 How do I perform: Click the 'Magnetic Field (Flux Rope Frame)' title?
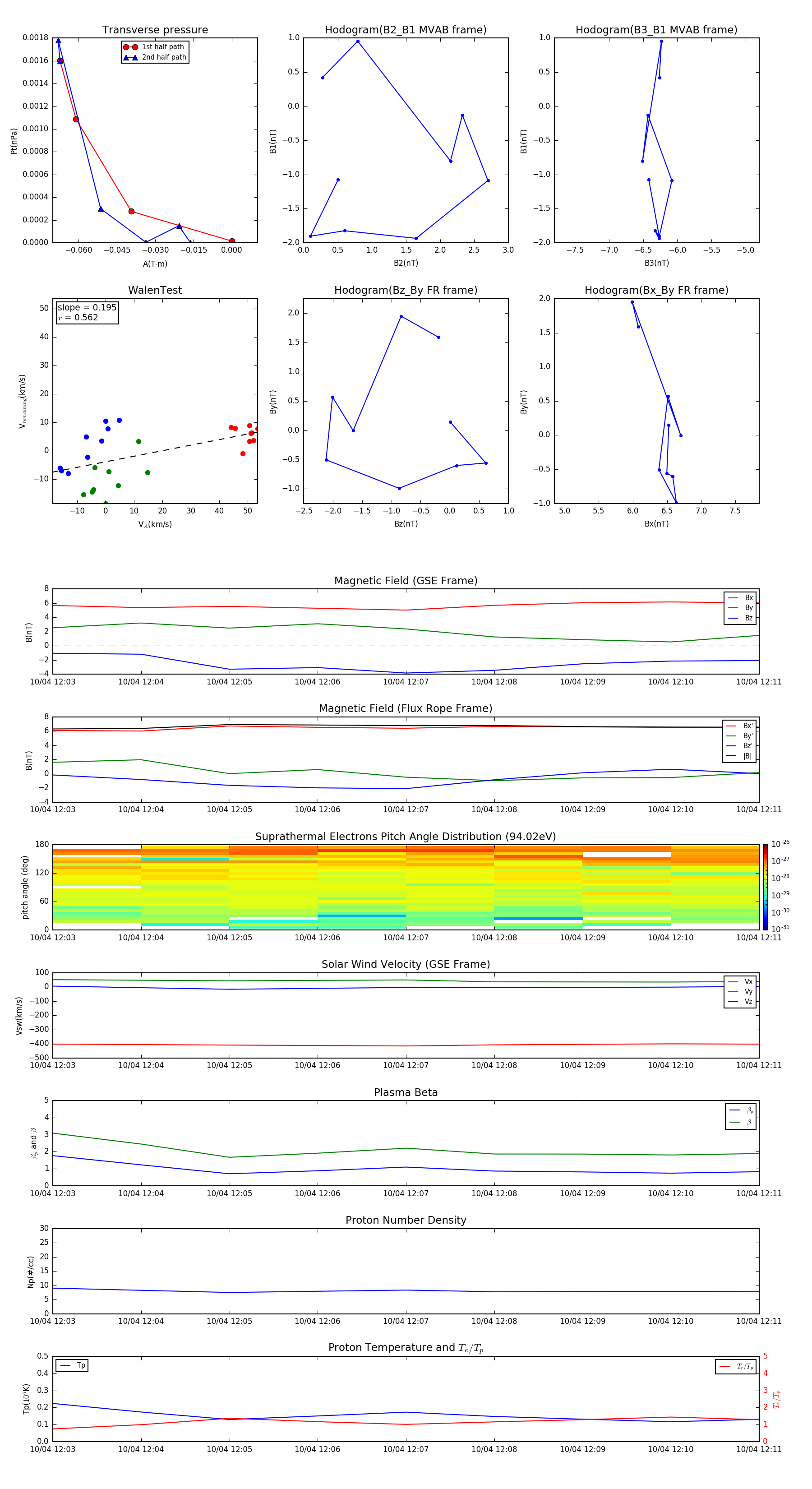click(406, 709)
